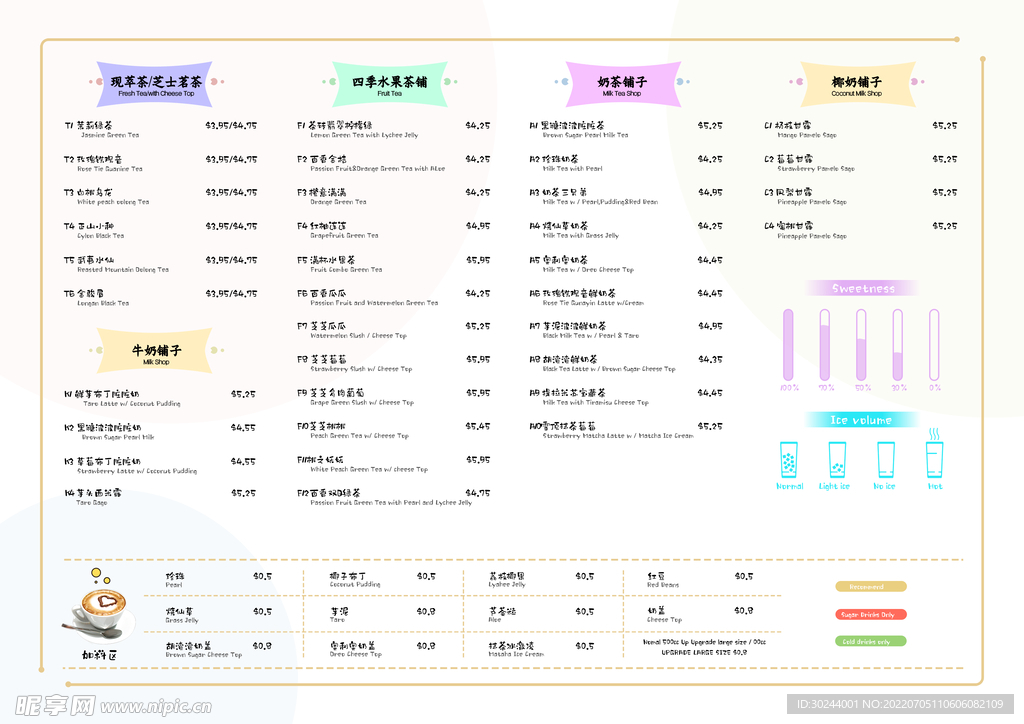The height and width of the screenshot is (724, 1024).
Task: Select M7 Black Milk Tea w/ Pearl & Taro
Action: point(626,330)
